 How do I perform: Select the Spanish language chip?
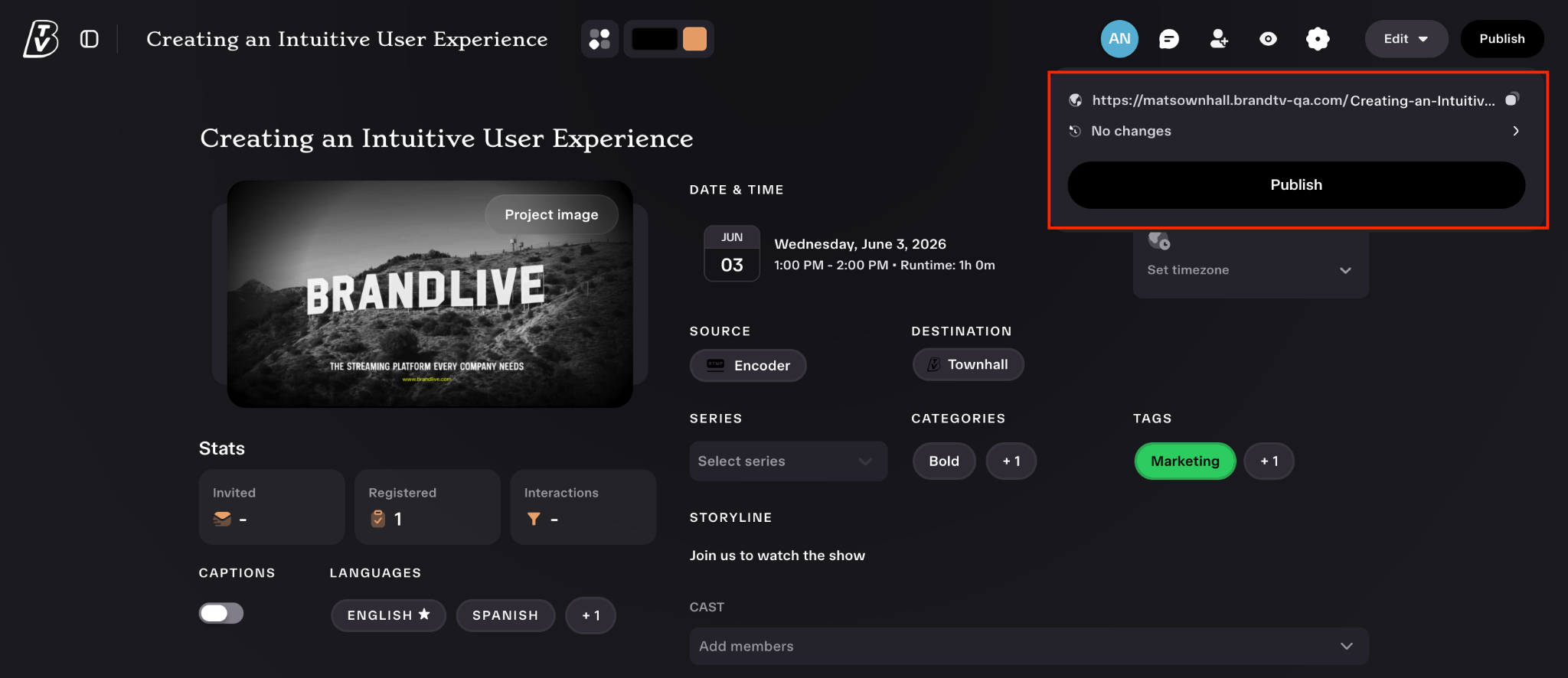pos(505,615)
